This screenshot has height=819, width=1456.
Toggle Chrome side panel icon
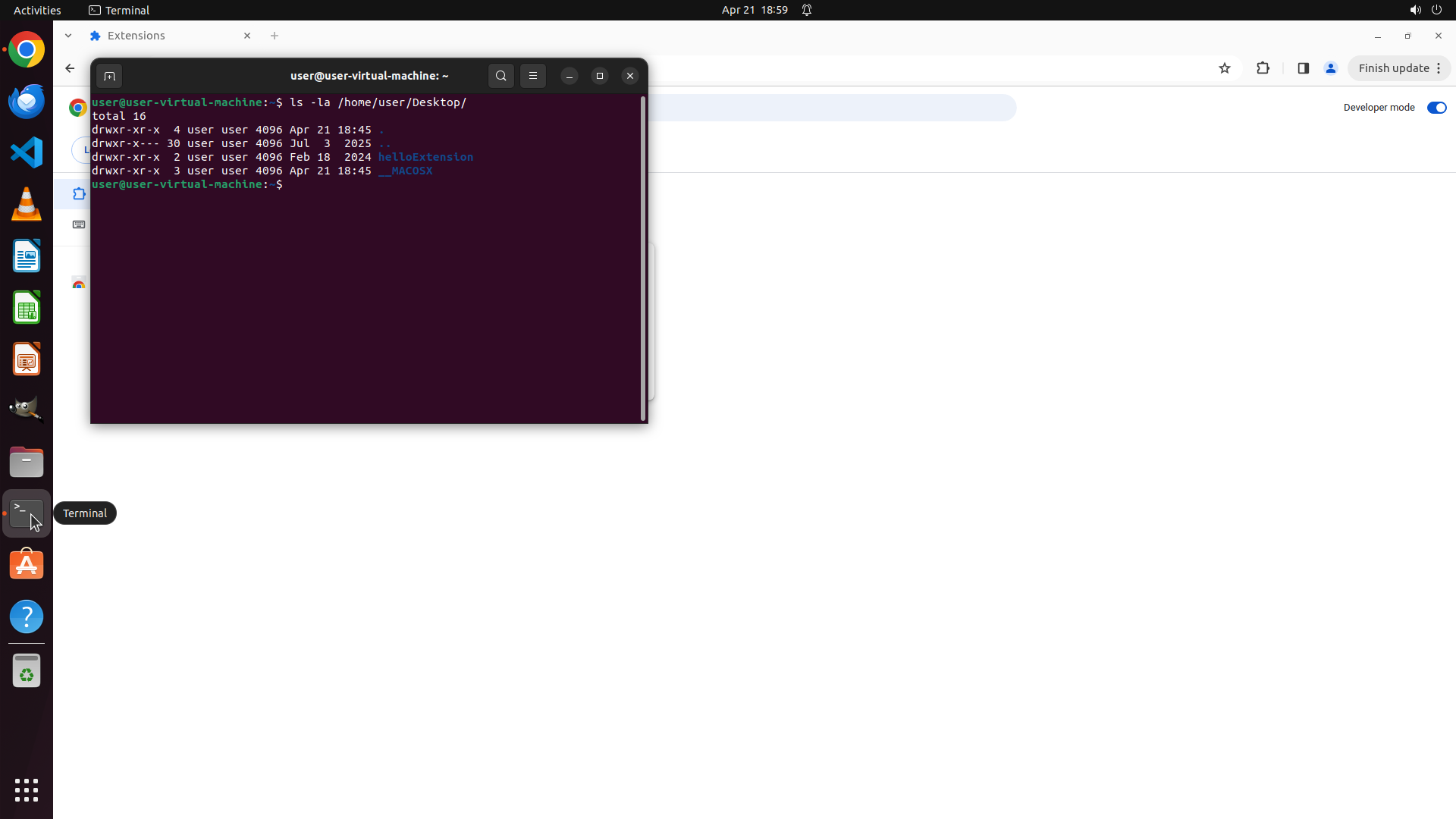coord(1303,68)
